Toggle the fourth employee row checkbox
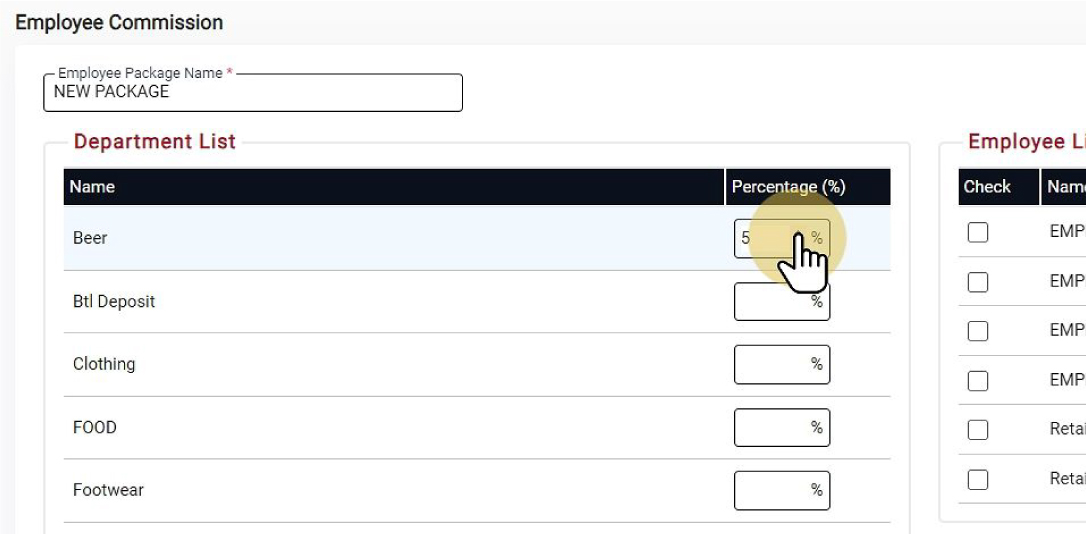This screenshot has height=534, width=1086. (978, 381)
